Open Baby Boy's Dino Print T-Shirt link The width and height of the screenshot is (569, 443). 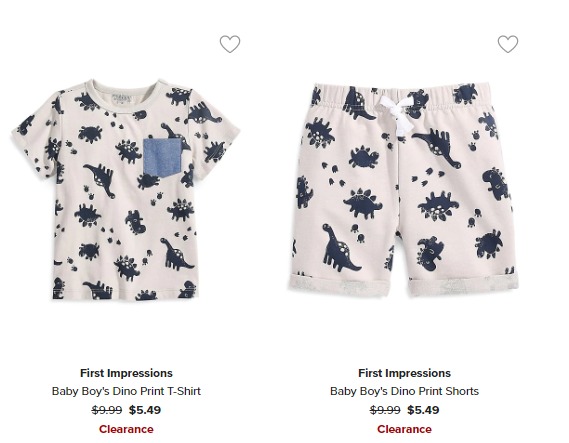126,391
